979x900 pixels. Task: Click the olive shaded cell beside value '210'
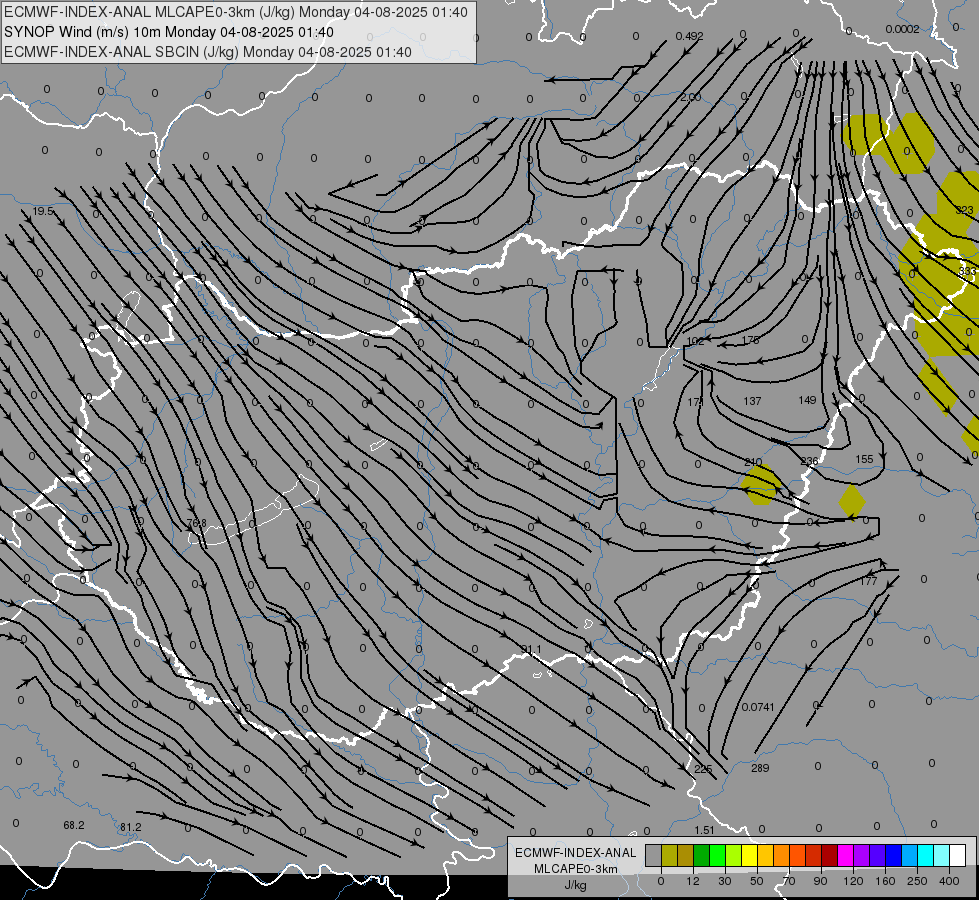761,485
